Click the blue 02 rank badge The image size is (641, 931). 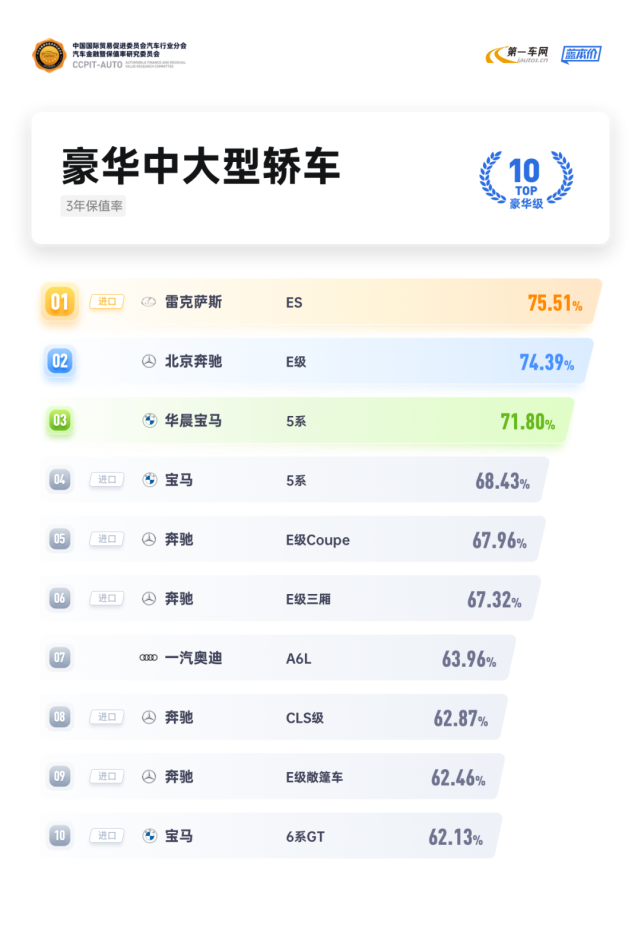[60, 361]
